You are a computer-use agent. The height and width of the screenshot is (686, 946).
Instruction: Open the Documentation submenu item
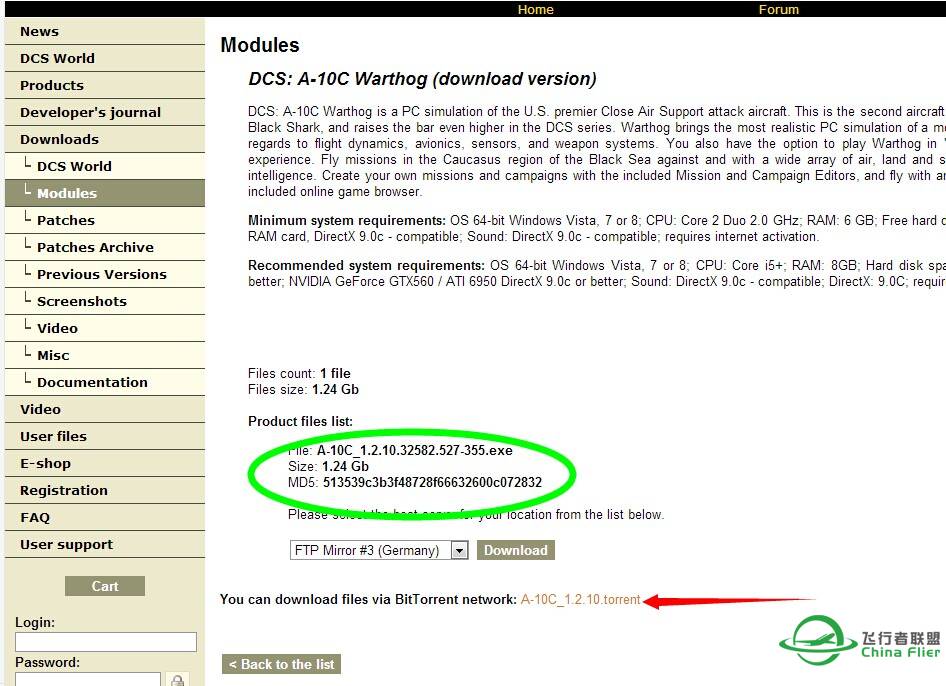(104, 382)
